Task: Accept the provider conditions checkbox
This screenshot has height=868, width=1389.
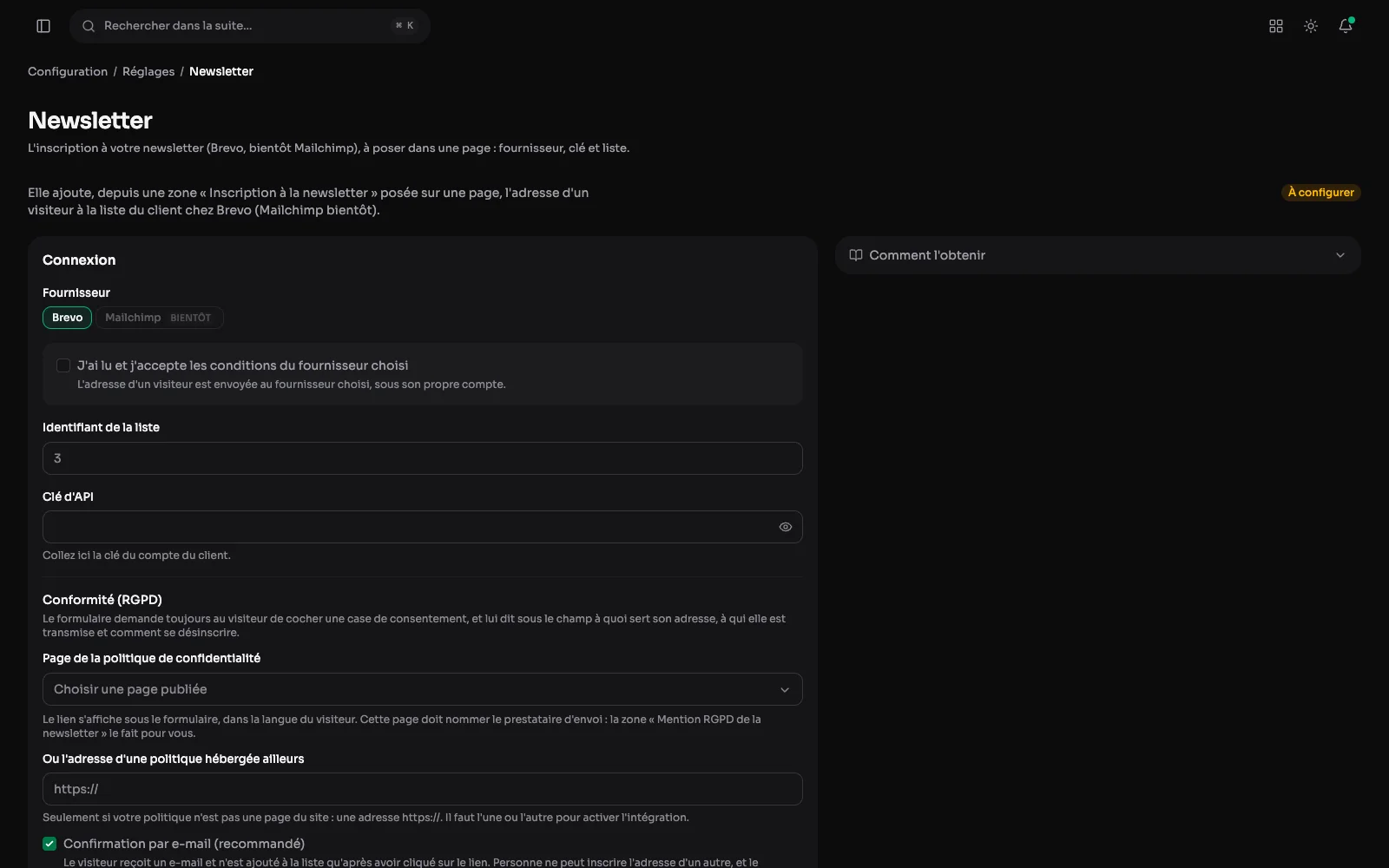Action: click(x=63, y=365)
